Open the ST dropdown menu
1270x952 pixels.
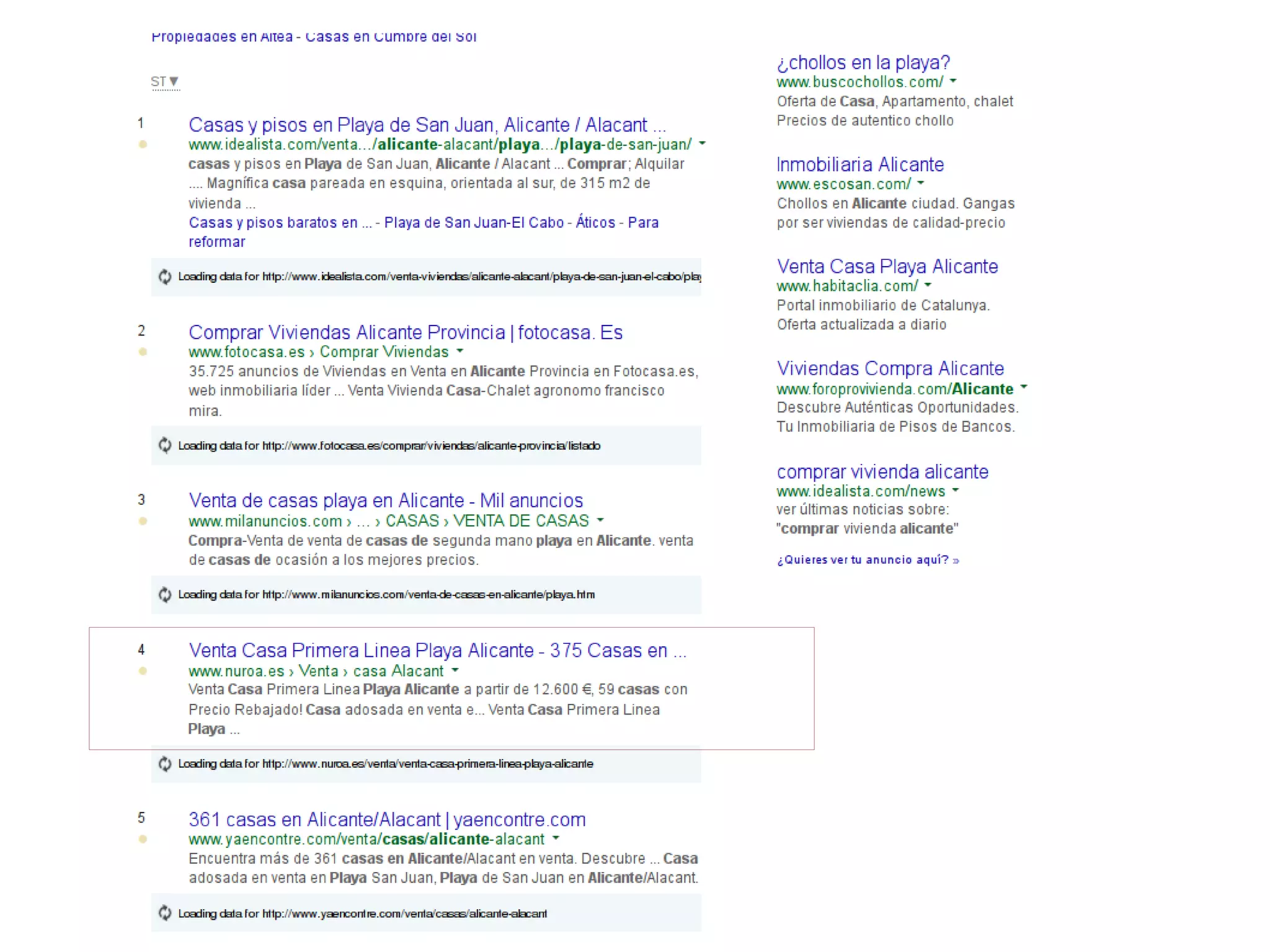tap(165, 81)
